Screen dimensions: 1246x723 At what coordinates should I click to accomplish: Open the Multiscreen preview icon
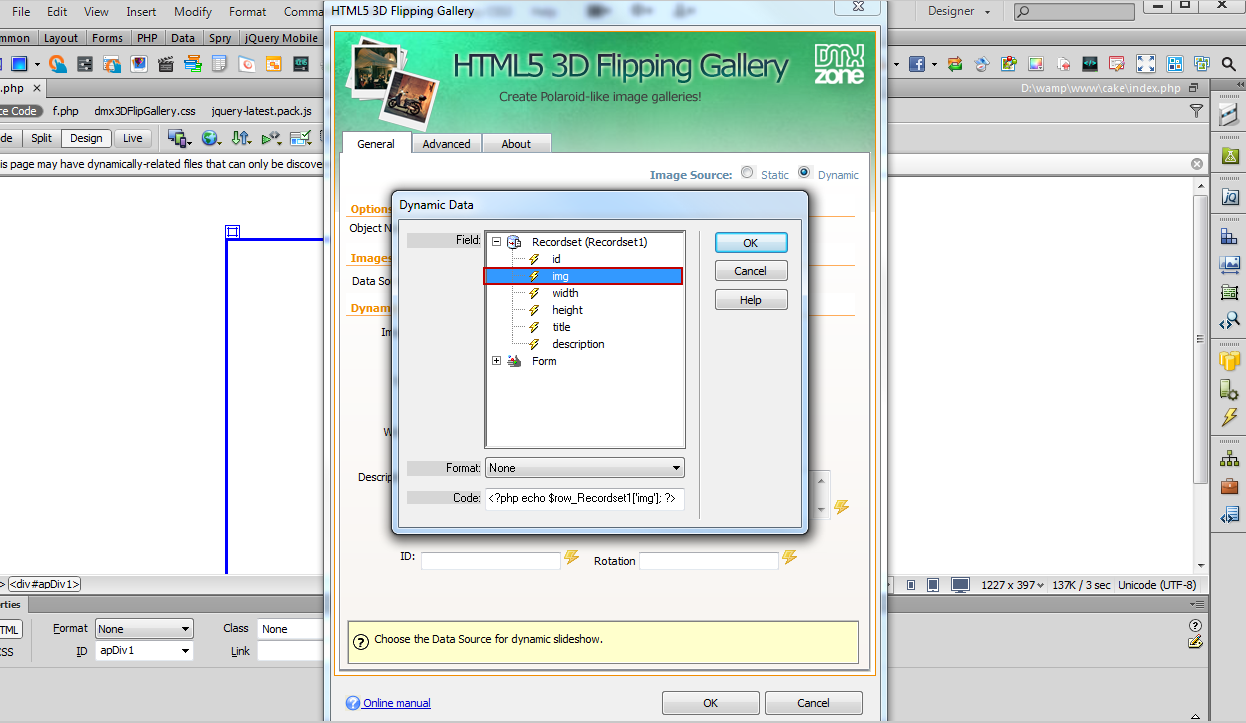180,138
